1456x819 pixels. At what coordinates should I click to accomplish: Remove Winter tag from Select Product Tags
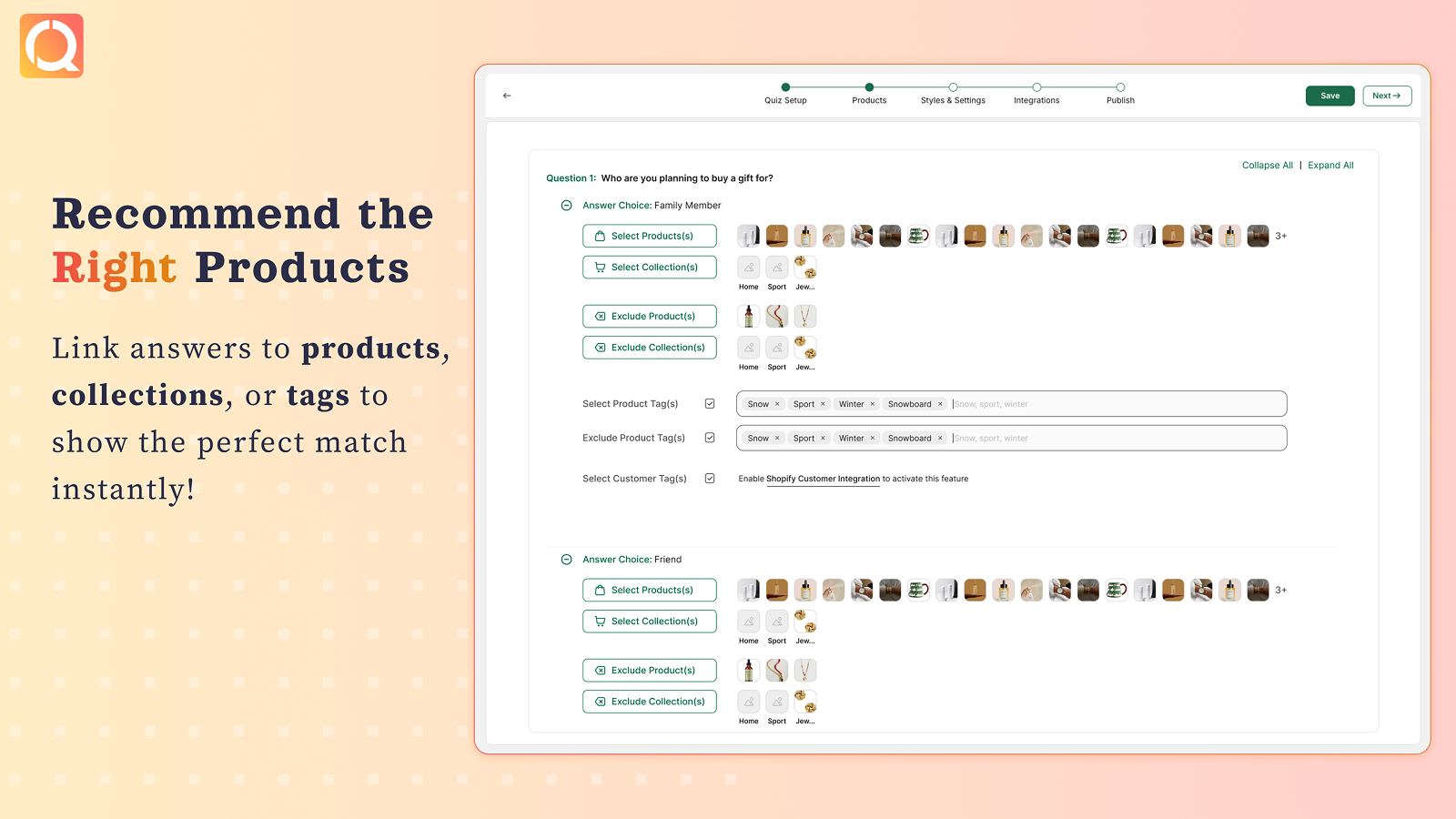[872, 404]
